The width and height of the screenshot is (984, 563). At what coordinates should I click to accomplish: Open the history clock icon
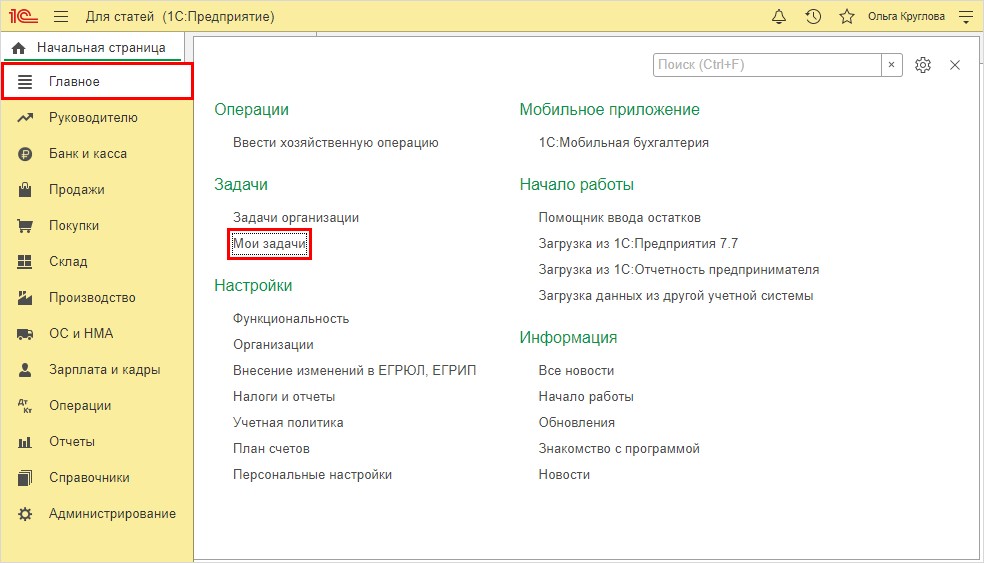[813, 16]
